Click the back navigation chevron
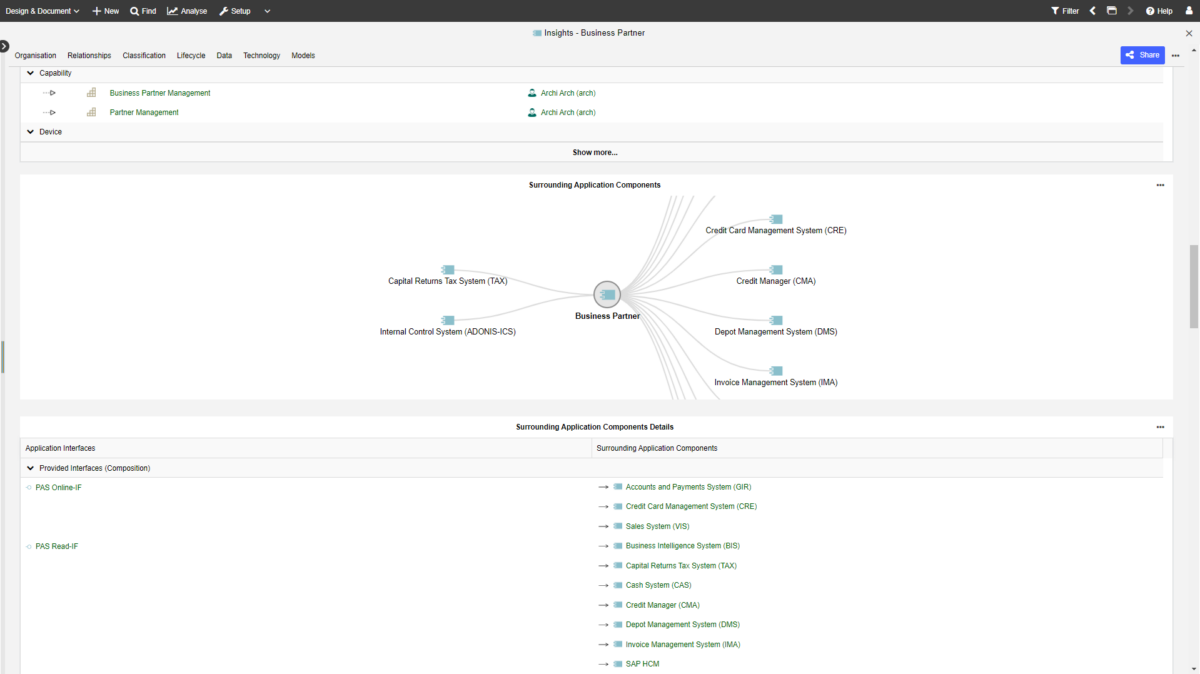The height and width of the screenshot is (674, 1200). 1092,11
